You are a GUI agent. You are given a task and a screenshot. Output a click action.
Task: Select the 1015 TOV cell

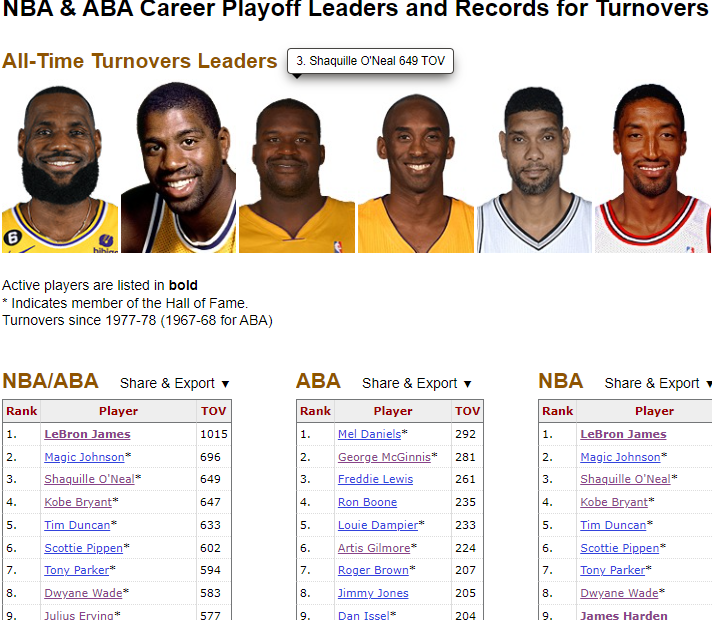point(214,434)
